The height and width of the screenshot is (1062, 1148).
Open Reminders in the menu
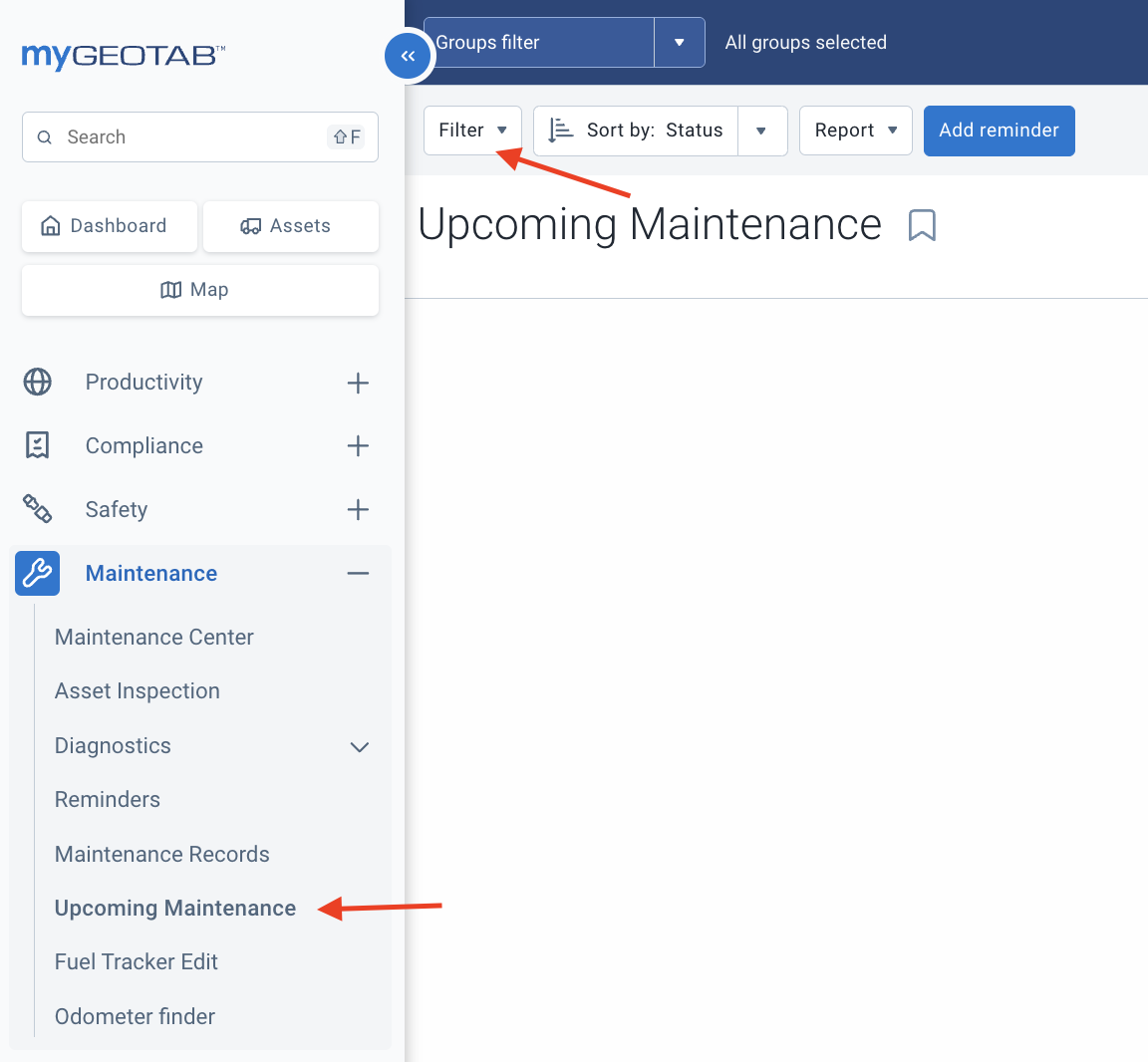107,799
